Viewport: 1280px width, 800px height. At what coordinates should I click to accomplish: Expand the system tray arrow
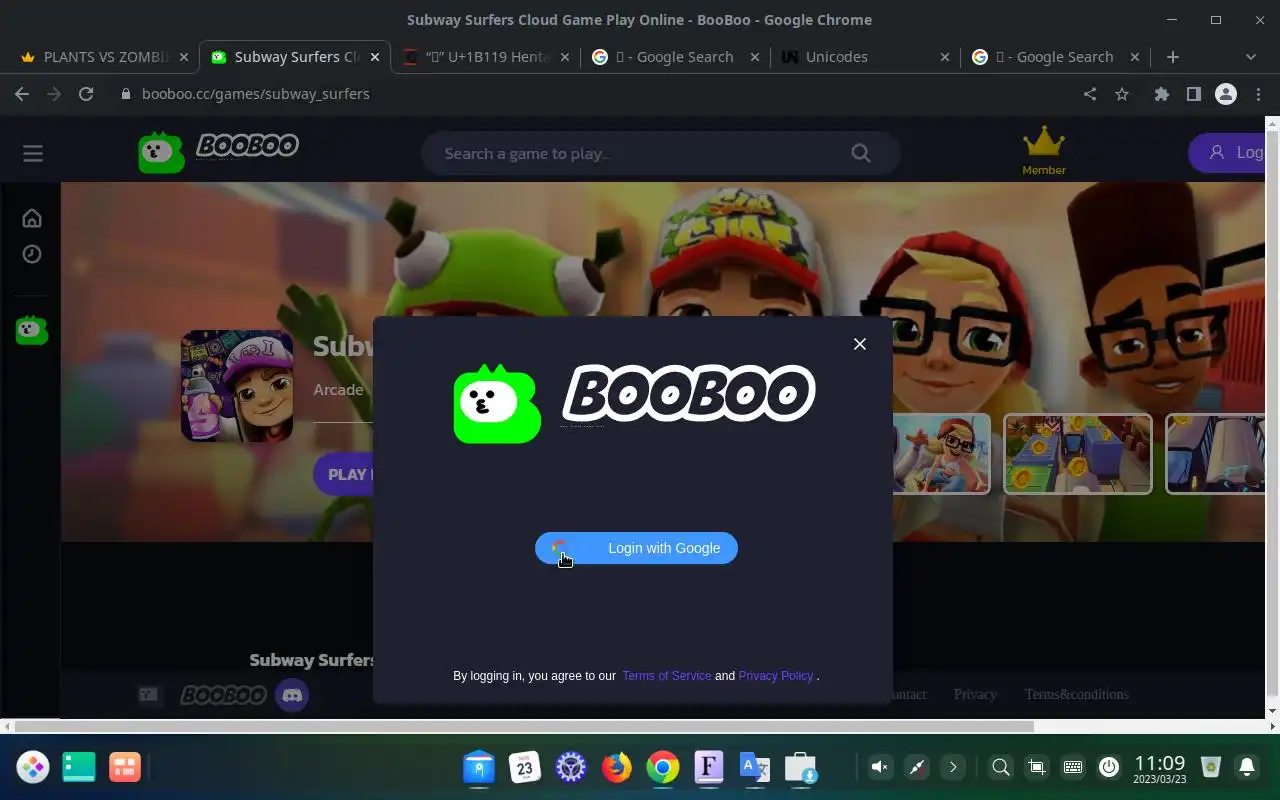pos(953,767)
